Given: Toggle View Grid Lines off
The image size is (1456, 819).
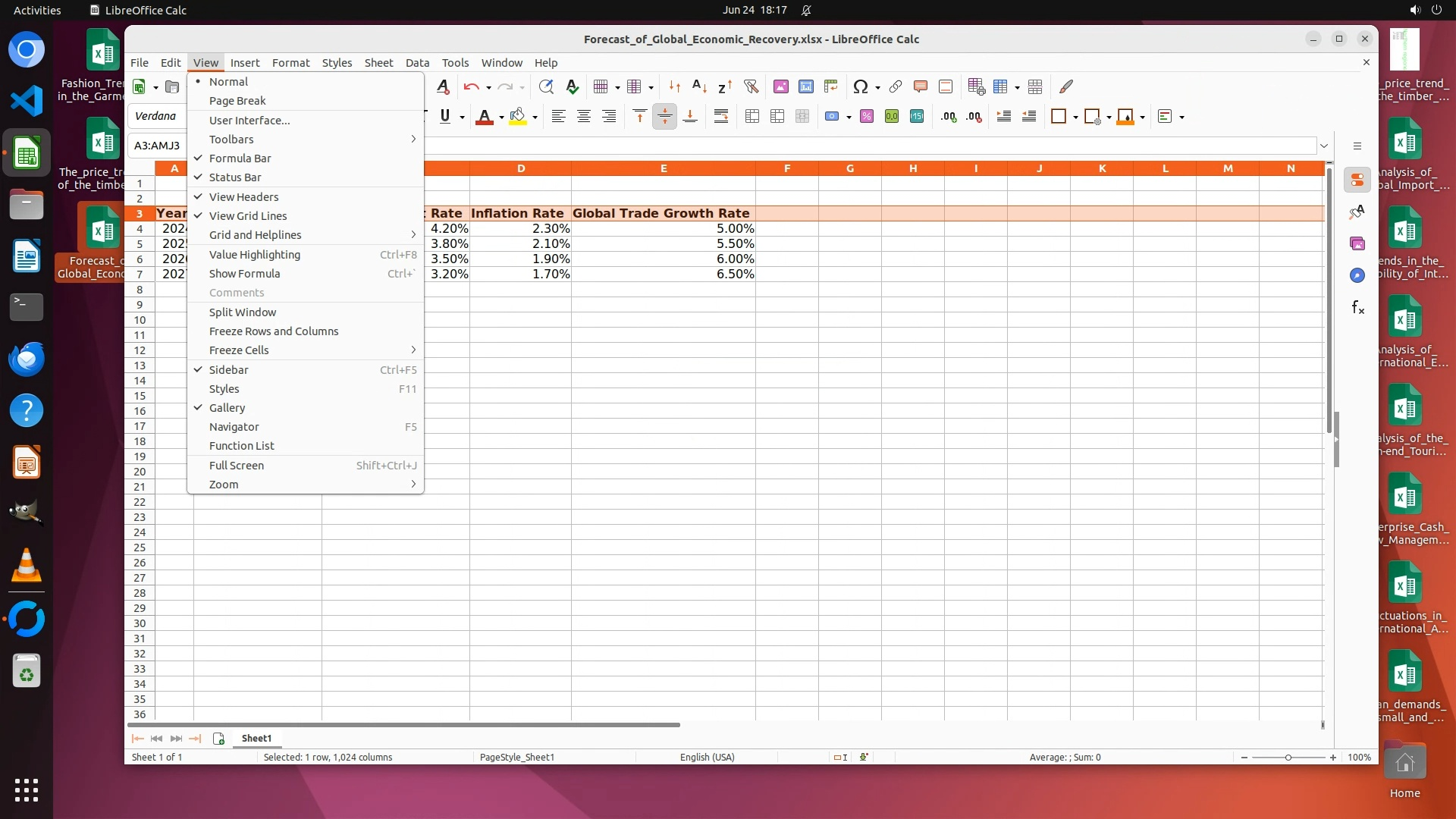Looking at the screenshot, I should (247, 216).
